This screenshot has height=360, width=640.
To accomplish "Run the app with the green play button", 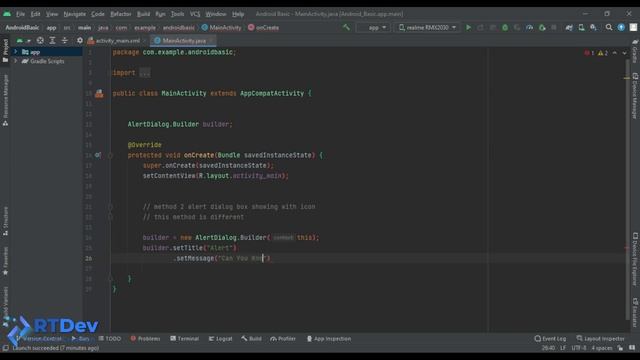I will 469,27.
